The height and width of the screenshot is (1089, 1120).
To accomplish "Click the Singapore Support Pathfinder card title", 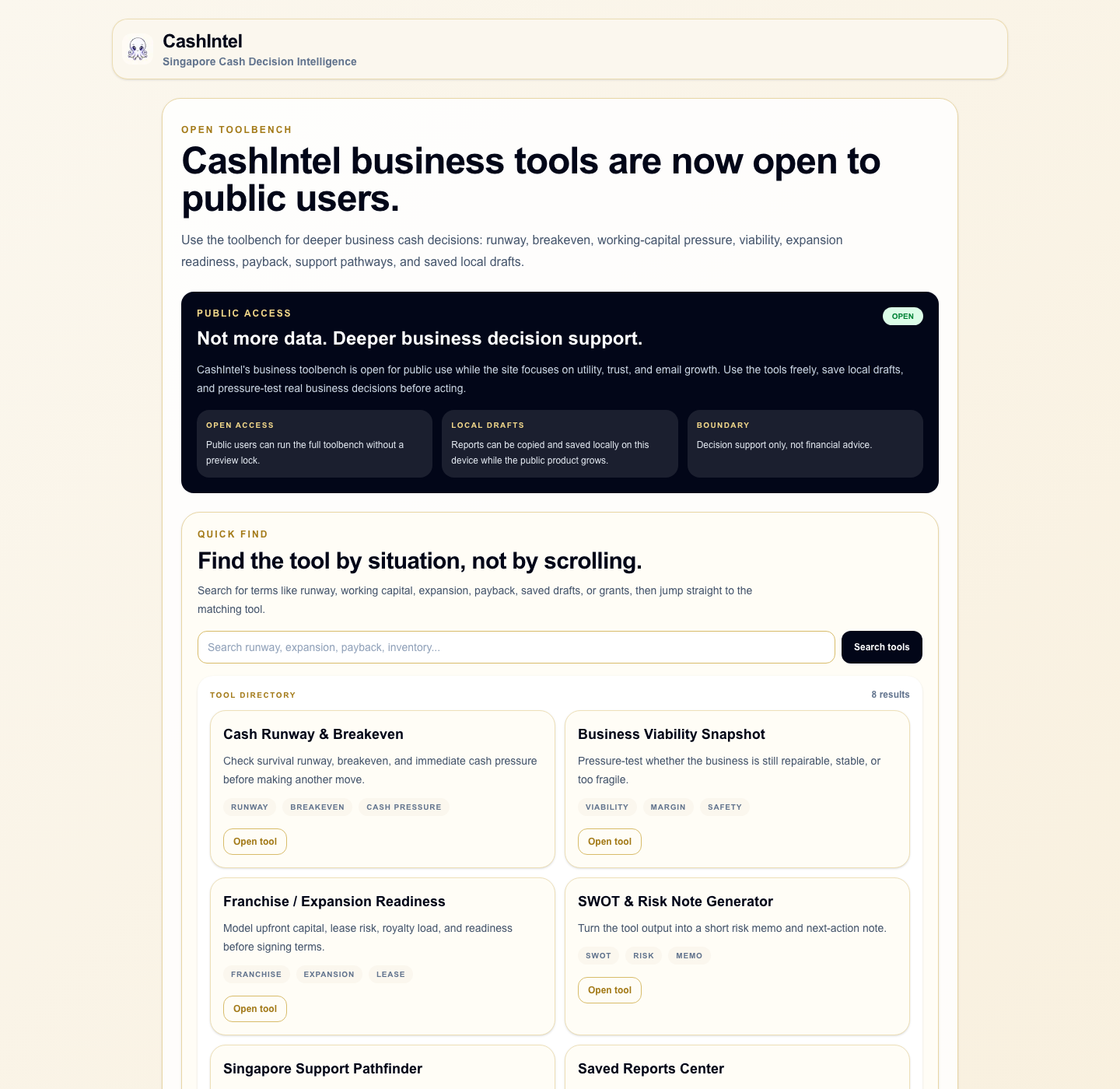I will click(323, 1069).
